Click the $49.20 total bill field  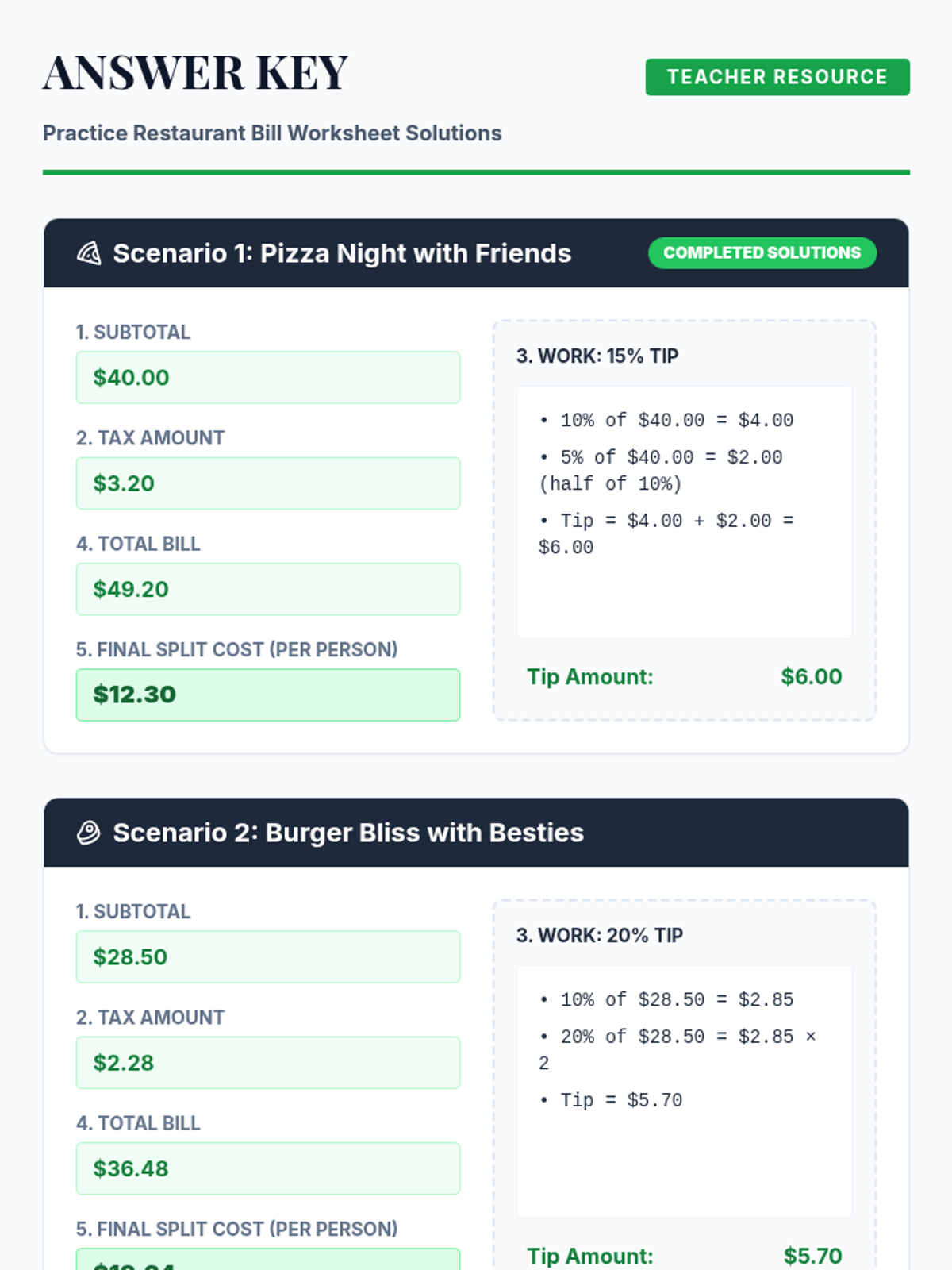tap(267, 589)
